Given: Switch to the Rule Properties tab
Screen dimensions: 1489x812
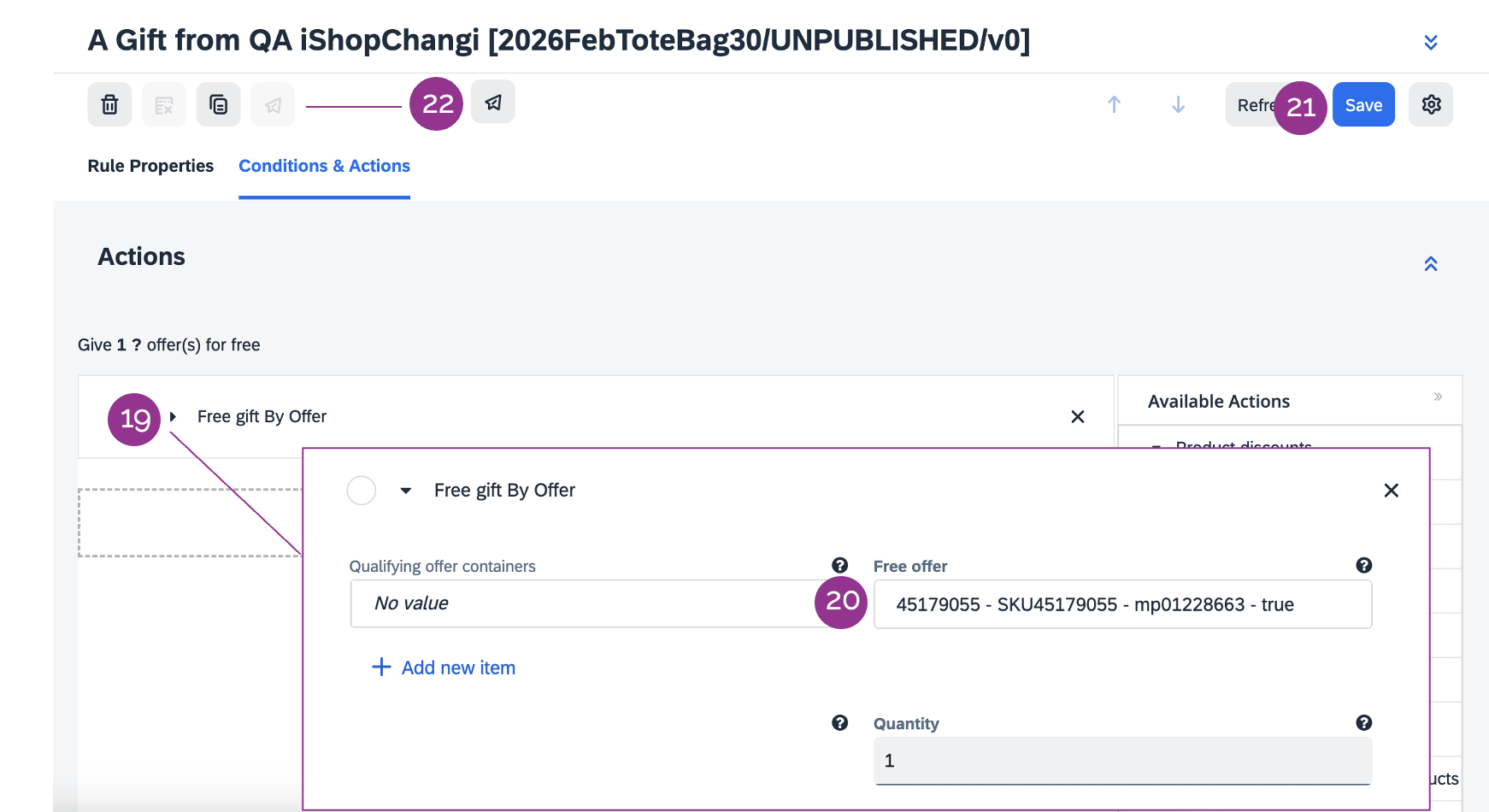Looking at the screenshot, I should 150,166.
